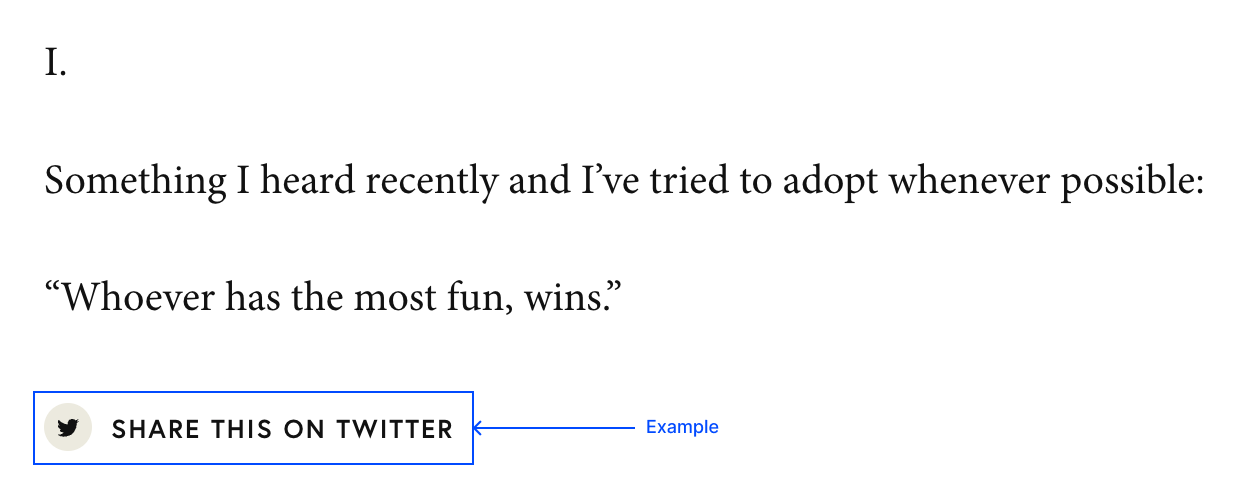Click the blue "Example" annotation label
Screen dimensions: 1250x502
tap(682, 427)
